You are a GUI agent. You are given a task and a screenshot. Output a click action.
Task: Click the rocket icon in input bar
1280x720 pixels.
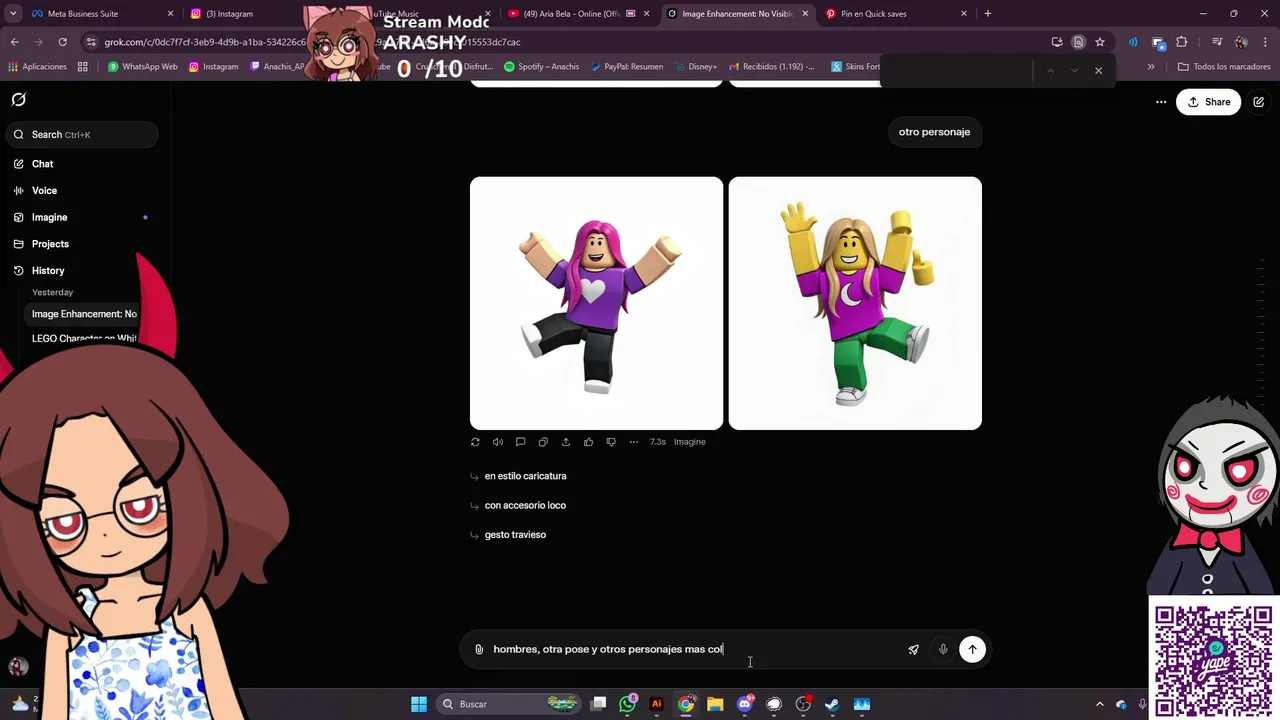click(x=913, y=650)
